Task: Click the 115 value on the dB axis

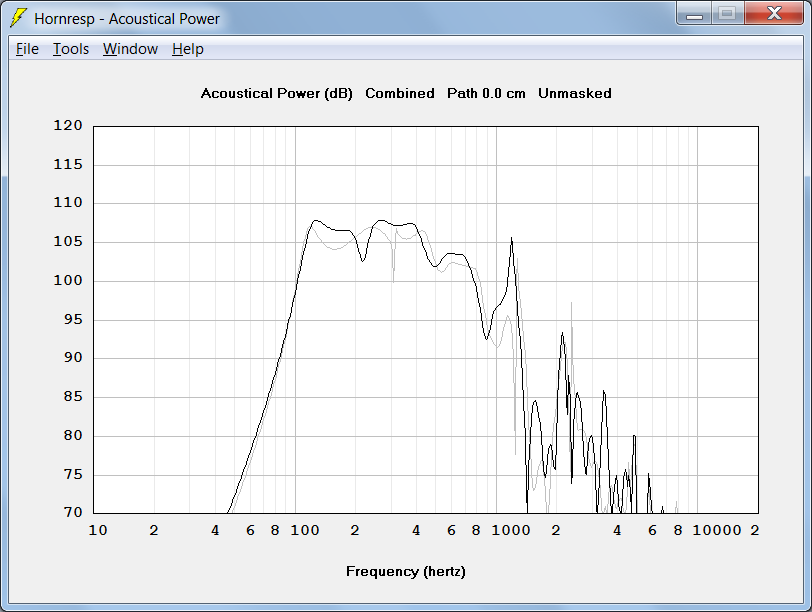Action: (x=68, y=165)
